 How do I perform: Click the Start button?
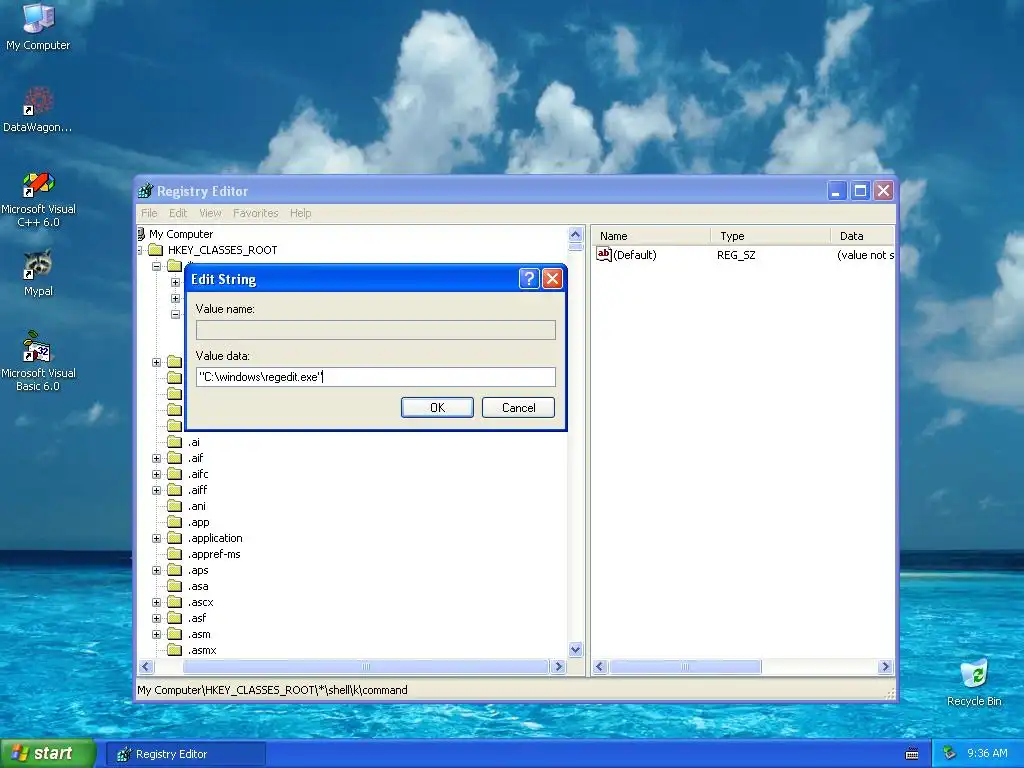tap(48, 754)
